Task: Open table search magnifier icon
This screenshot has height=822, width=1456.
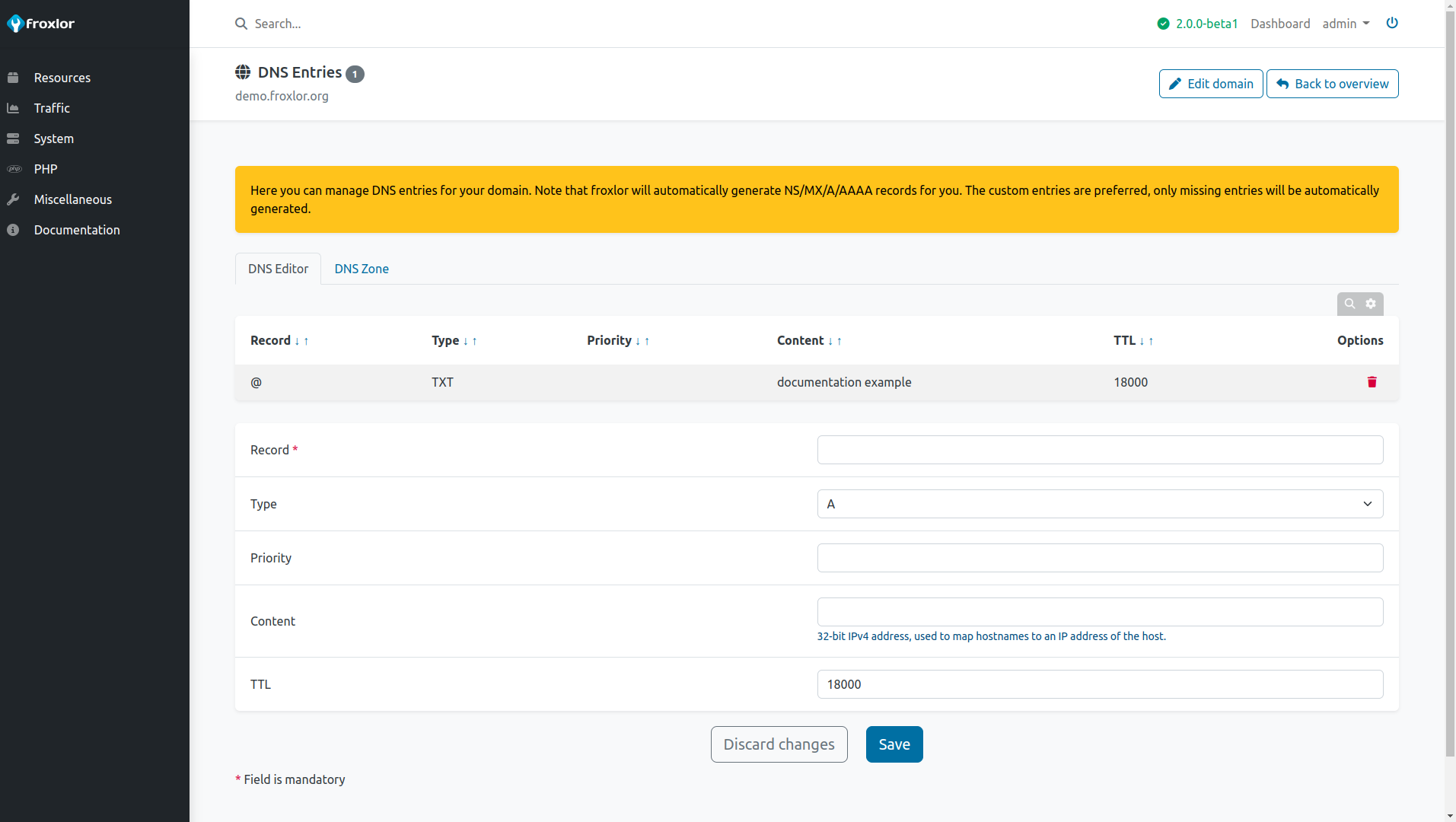Action: pyautogui.click(x=1349, y=304)
